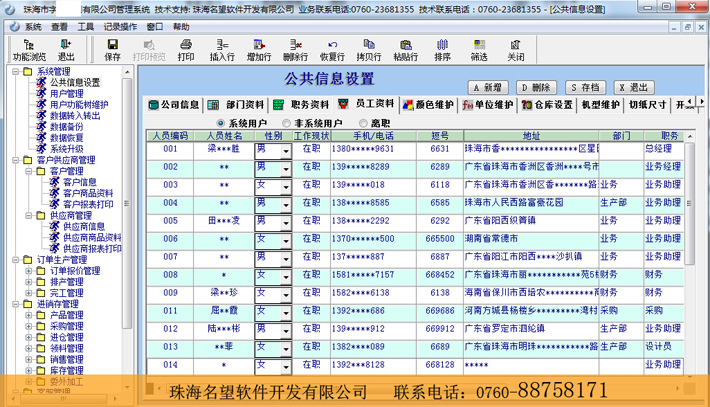710x407 pixels.
Task: Switch to the 机型维护 tab
Action: point(600,105)
